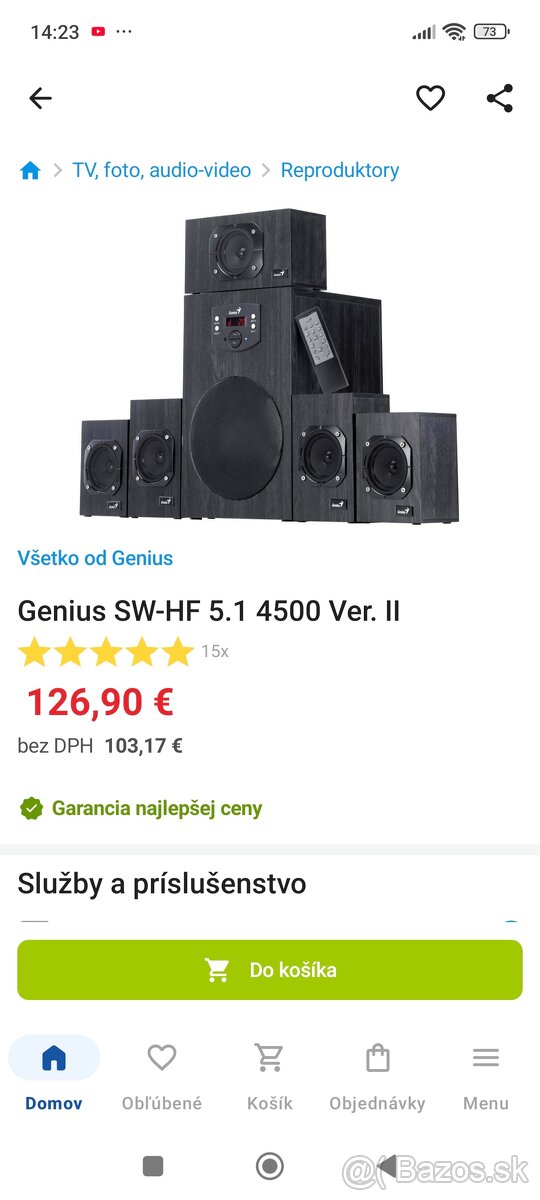Tap the Android home circle button

270,1166
